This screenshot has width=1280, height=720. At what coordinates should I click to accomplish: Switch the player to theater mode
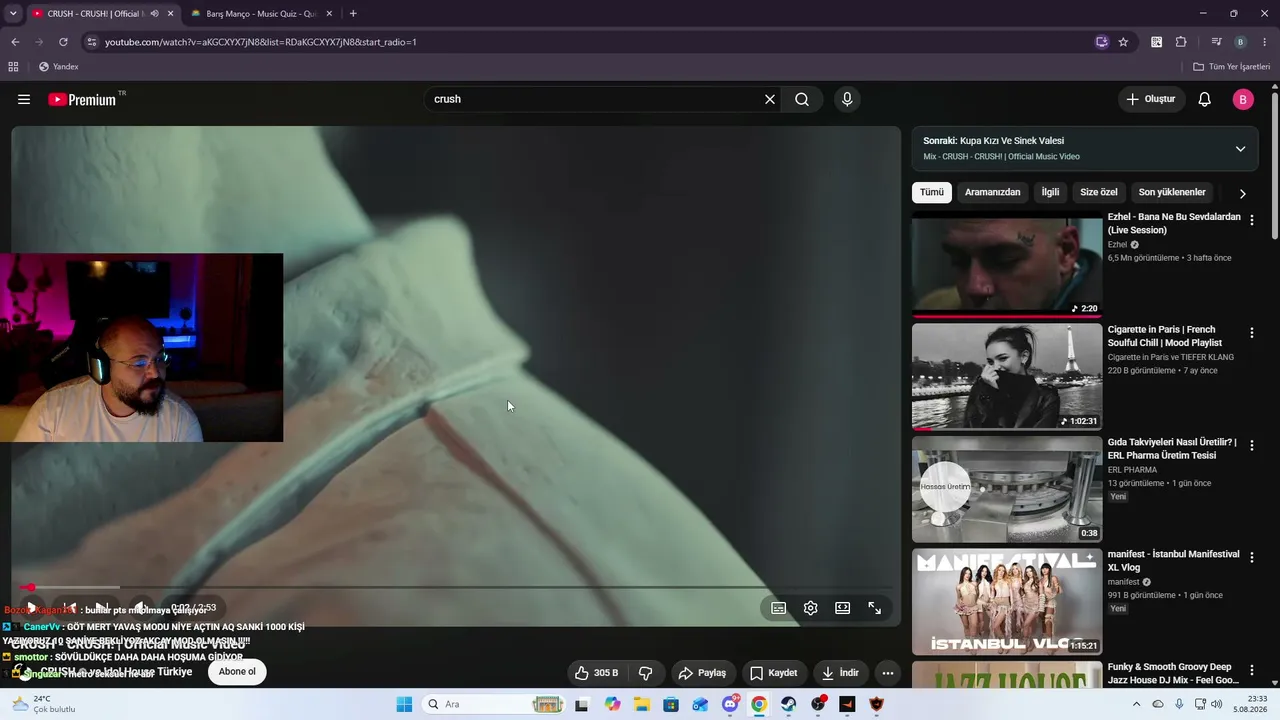click(x=843, y=608)
